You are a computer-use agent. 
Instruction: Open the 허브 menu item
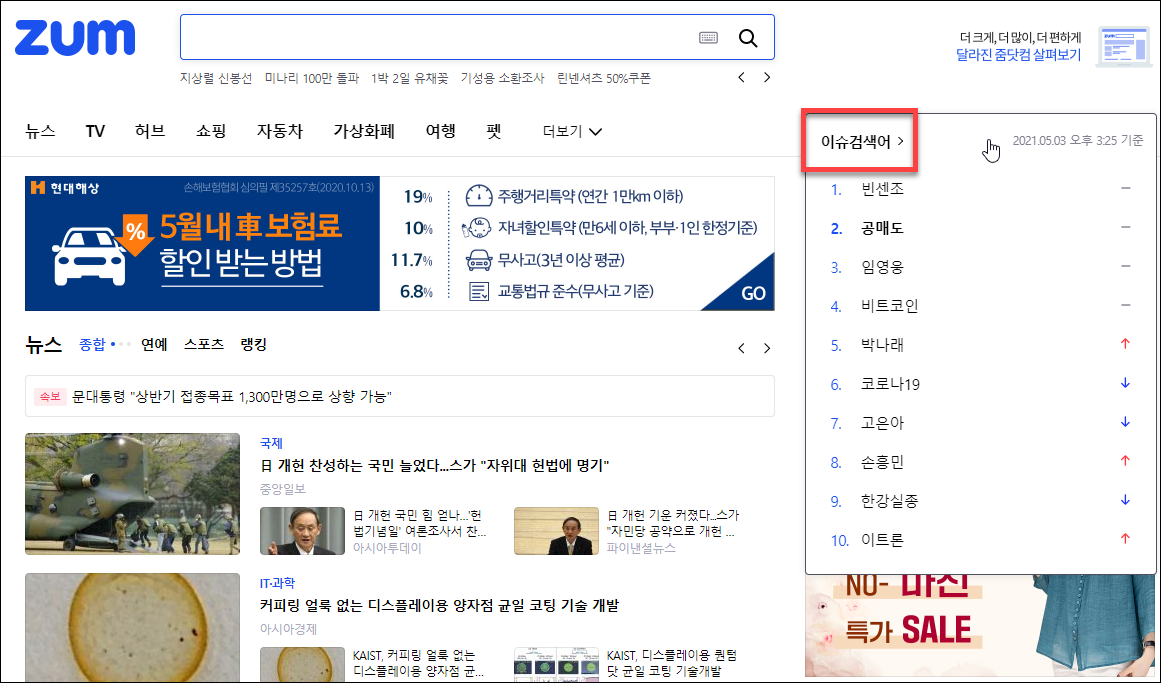click(150, 131)
